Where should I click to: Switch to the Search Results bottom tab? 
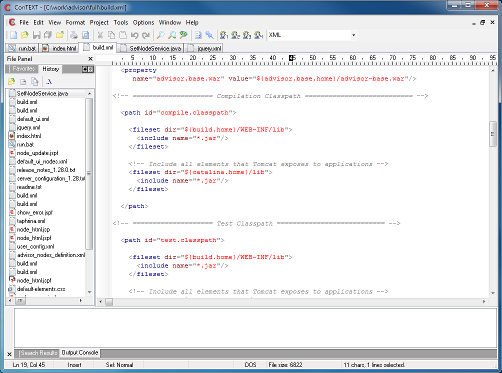point(38,353)
